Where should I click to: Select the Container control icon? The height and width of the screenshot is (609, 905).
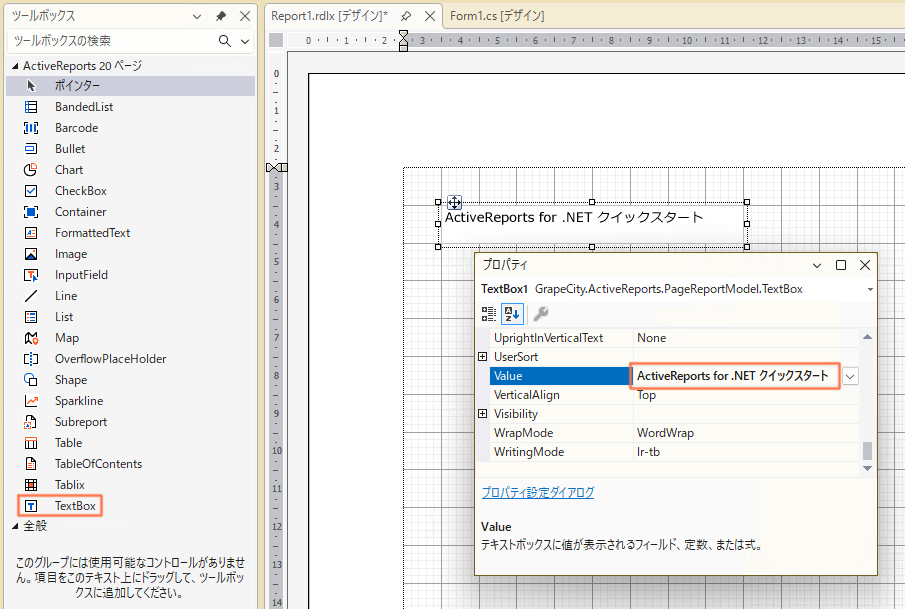tap(31, 212)
